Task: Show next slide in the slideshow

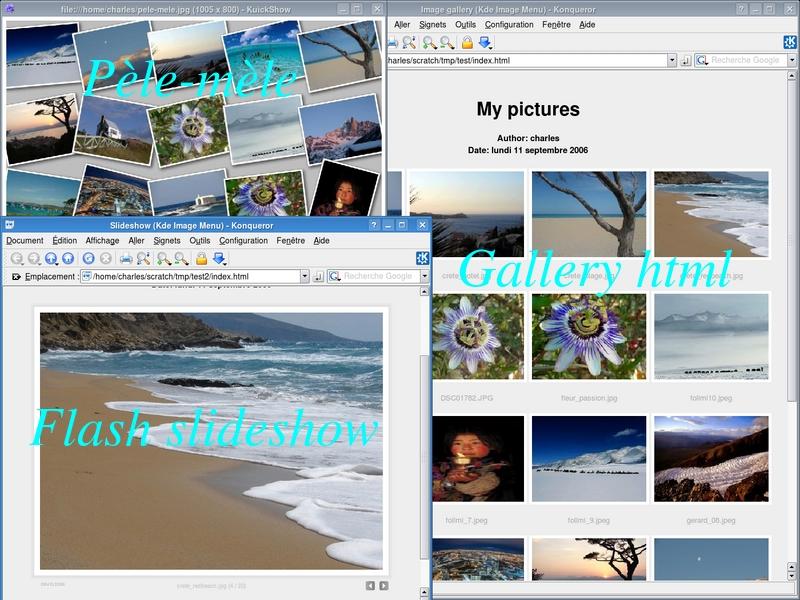Action: click(x=384, y=586)
